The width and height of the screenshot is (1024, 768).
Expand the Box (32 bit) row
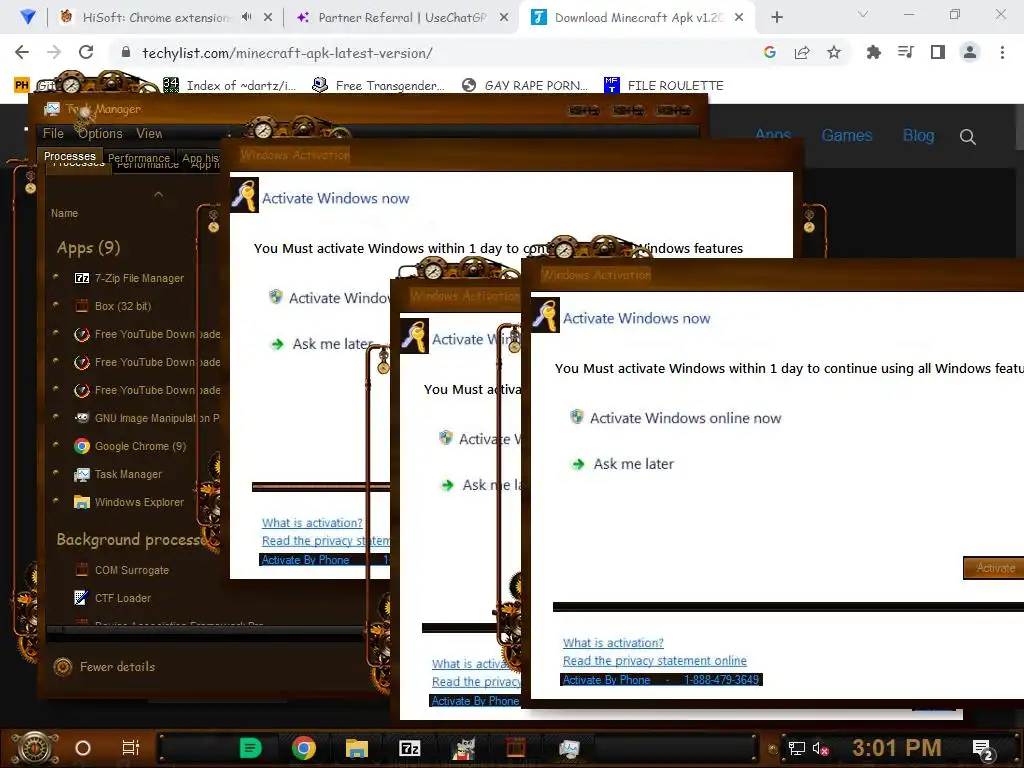[56, 305]
